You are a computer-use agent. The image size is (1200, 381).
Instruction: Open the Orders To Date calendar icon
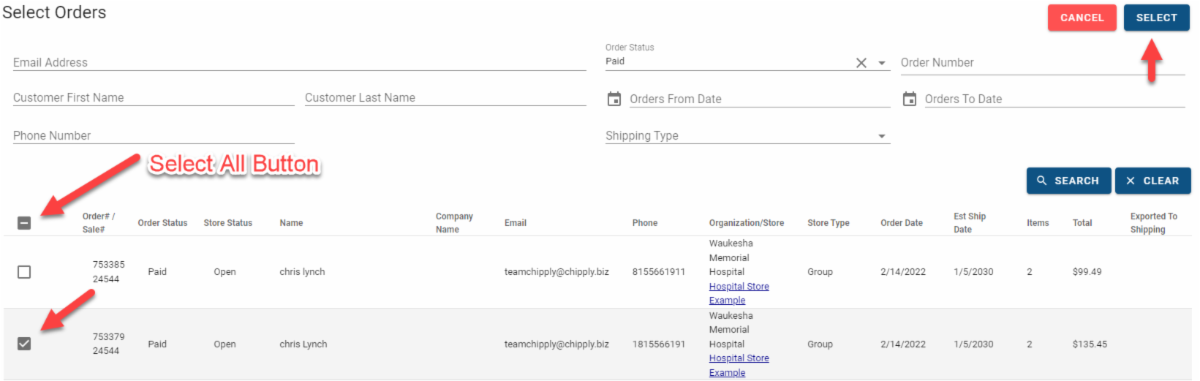pyautogui.click(x=910, y=99)
